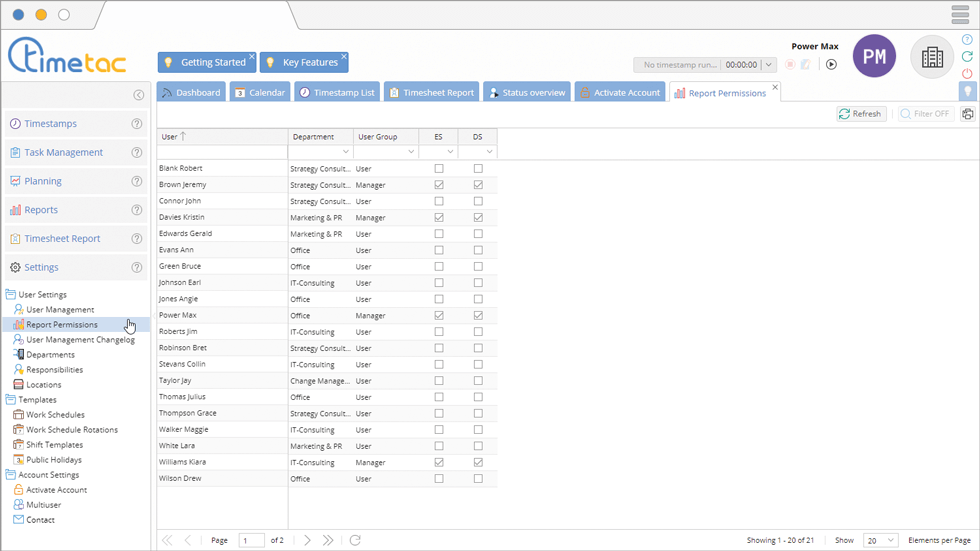The image size is (980, 551).
Task: Toggle DS checkbox for Evans Ann
Action: click(478, 250)
